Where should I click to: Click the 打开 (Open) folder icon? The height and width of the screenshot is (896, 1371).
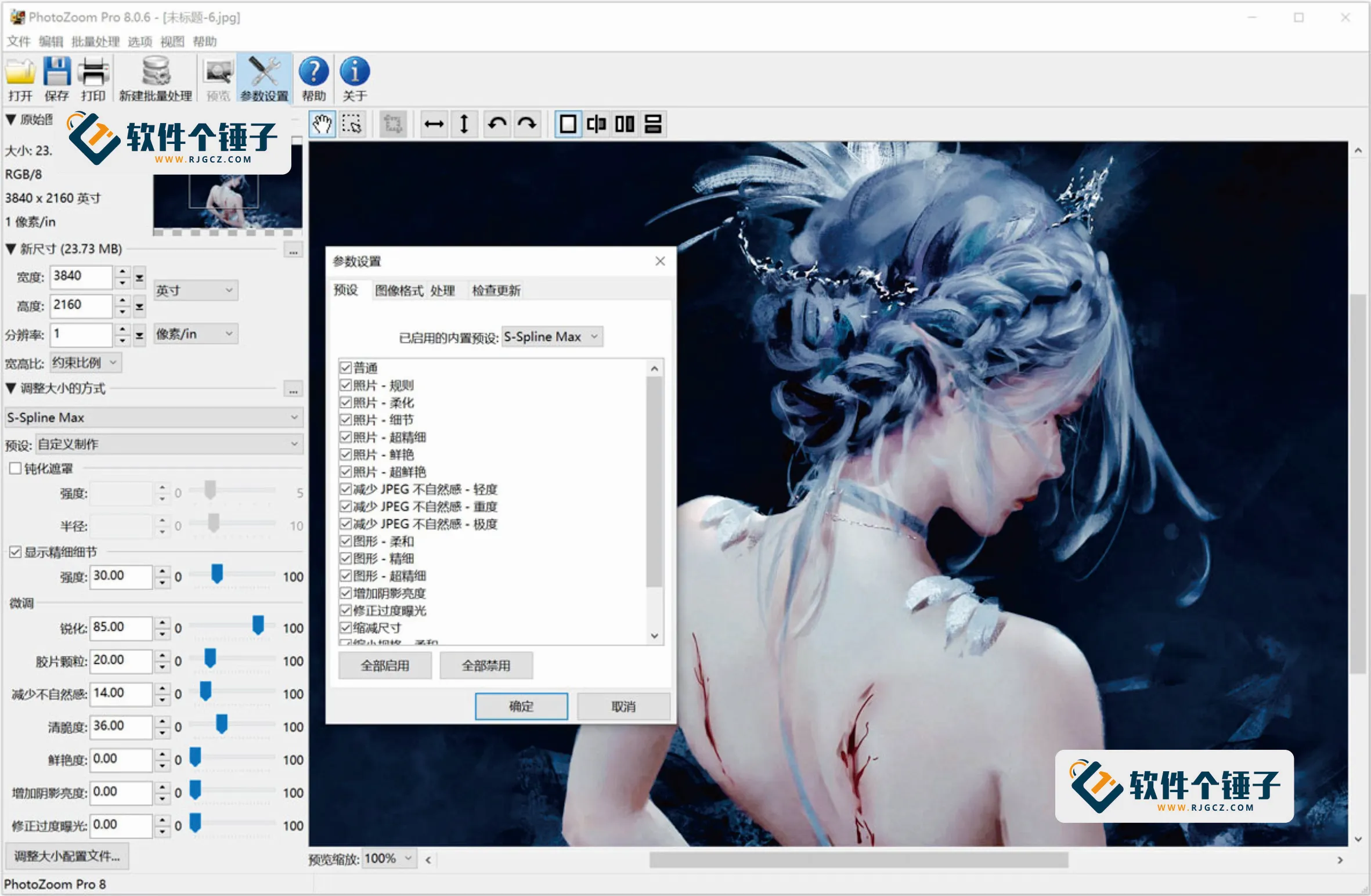(x=20, y=73)
